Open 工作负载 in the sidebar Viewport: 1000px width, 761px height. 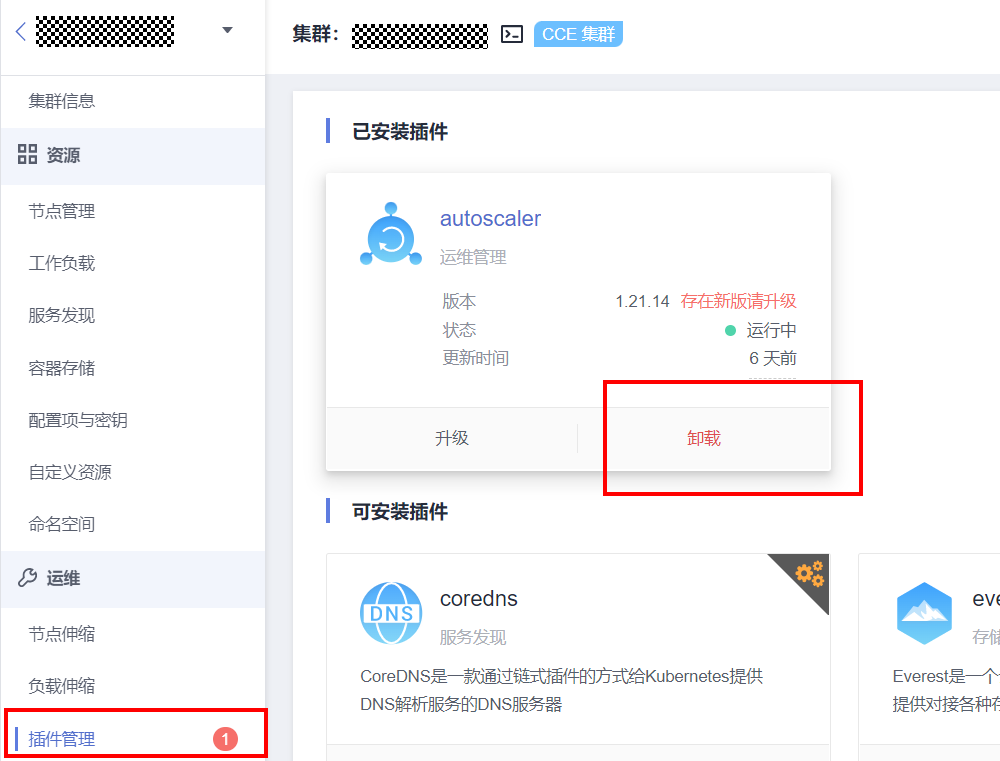[x=62, y=263]
